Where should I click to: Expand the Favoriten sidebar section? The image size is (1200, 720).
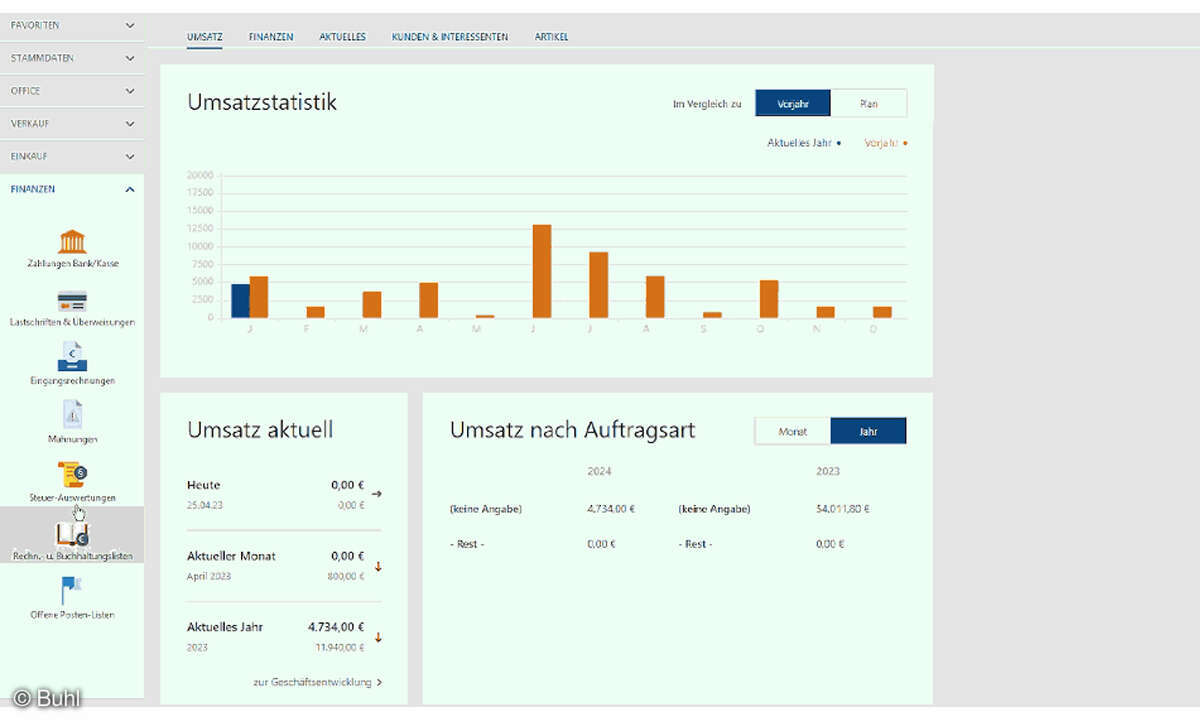(x=72, y=25)
